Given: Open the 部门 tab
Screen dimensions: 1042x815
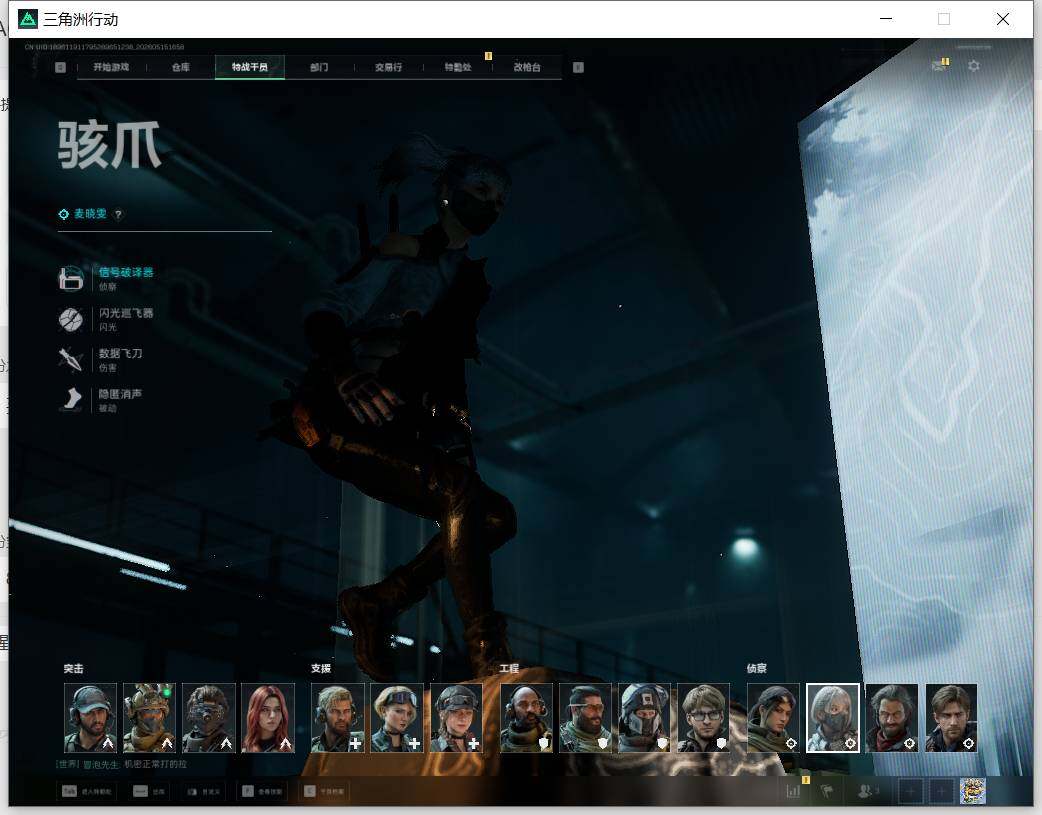Looking at the screenshot, I should click(x=319, y=67).
